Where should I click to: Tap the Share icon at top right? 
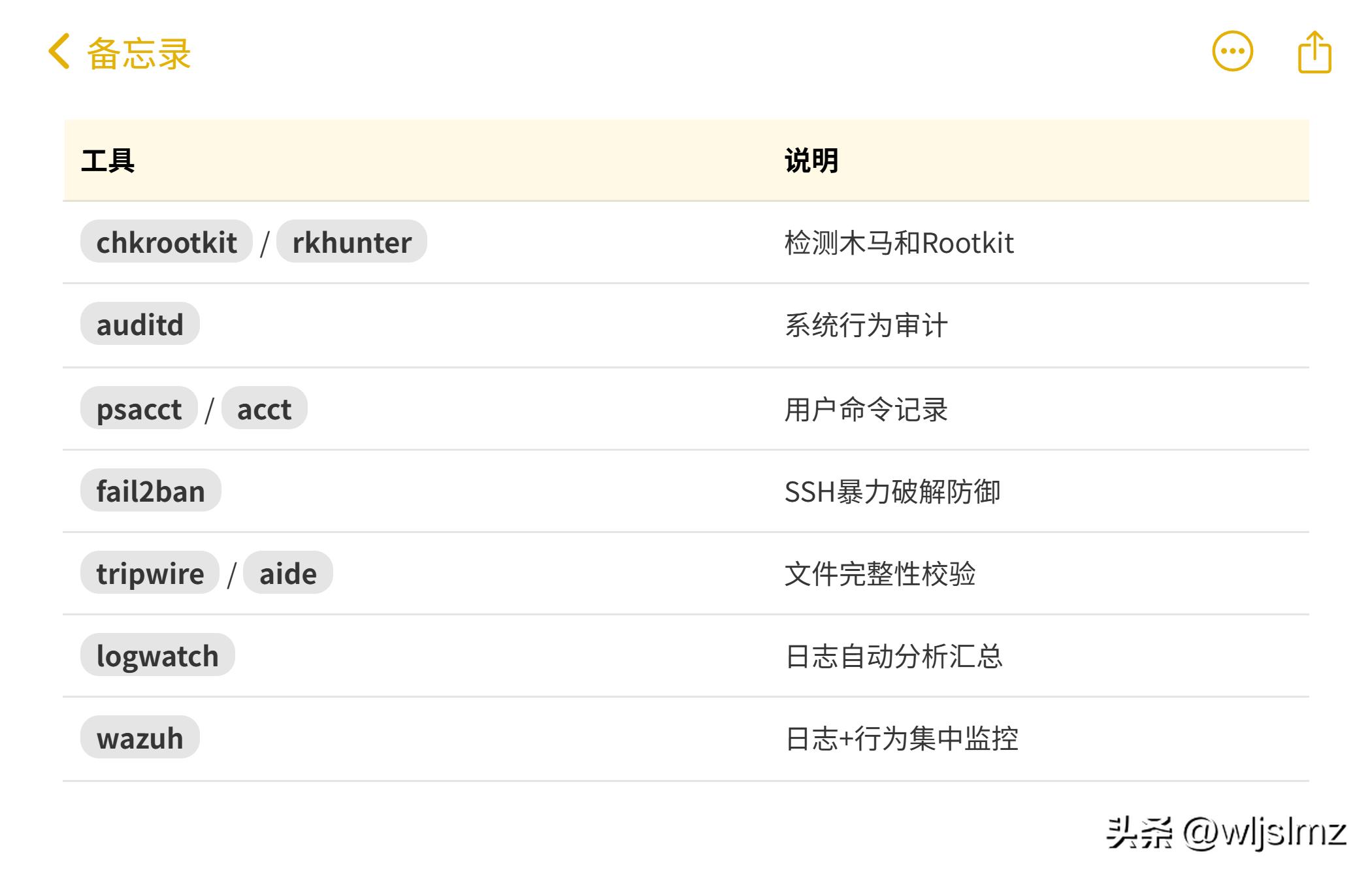[x=1315, y=52]
